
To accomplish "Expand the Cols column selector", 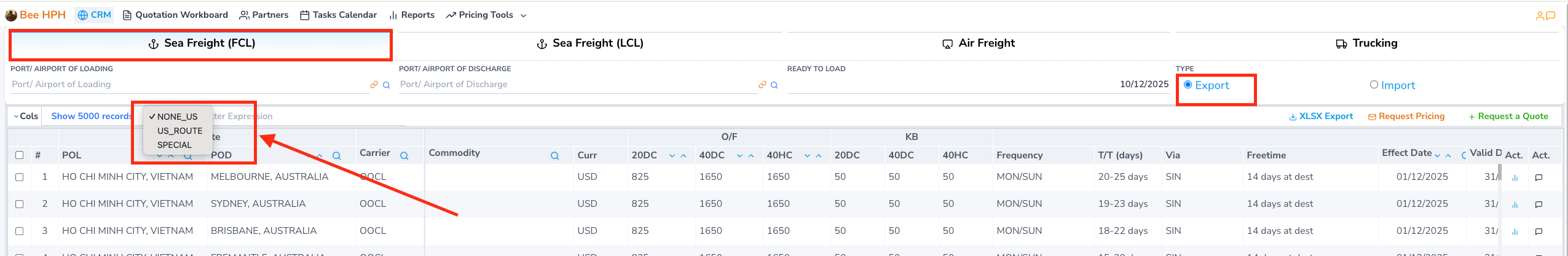I will pos(25,116).
